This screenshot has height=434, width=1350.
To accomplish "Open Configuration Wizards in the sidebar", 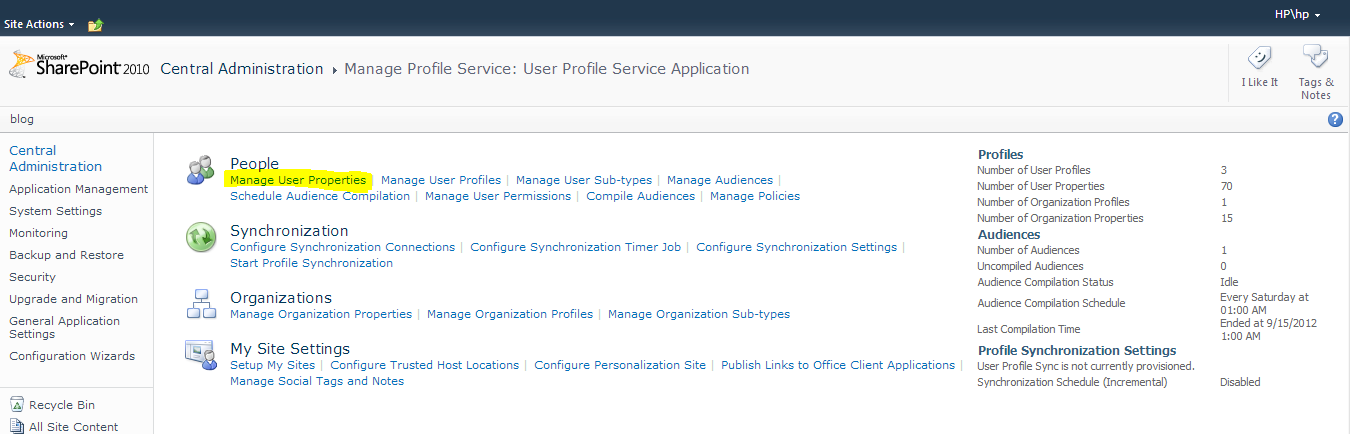I will click(x=72, y=356).
